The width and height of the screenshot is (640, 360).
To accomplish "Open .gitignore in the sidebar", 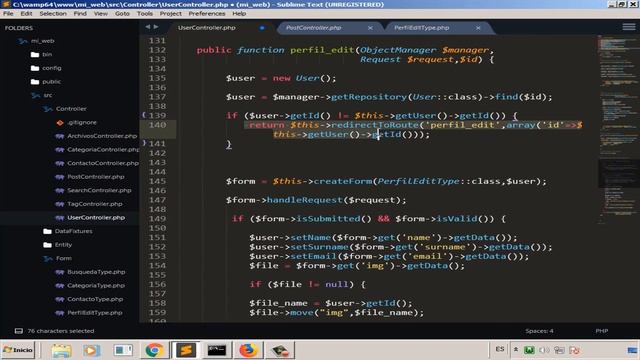I will pyautogui.click(x=82, y=122).
